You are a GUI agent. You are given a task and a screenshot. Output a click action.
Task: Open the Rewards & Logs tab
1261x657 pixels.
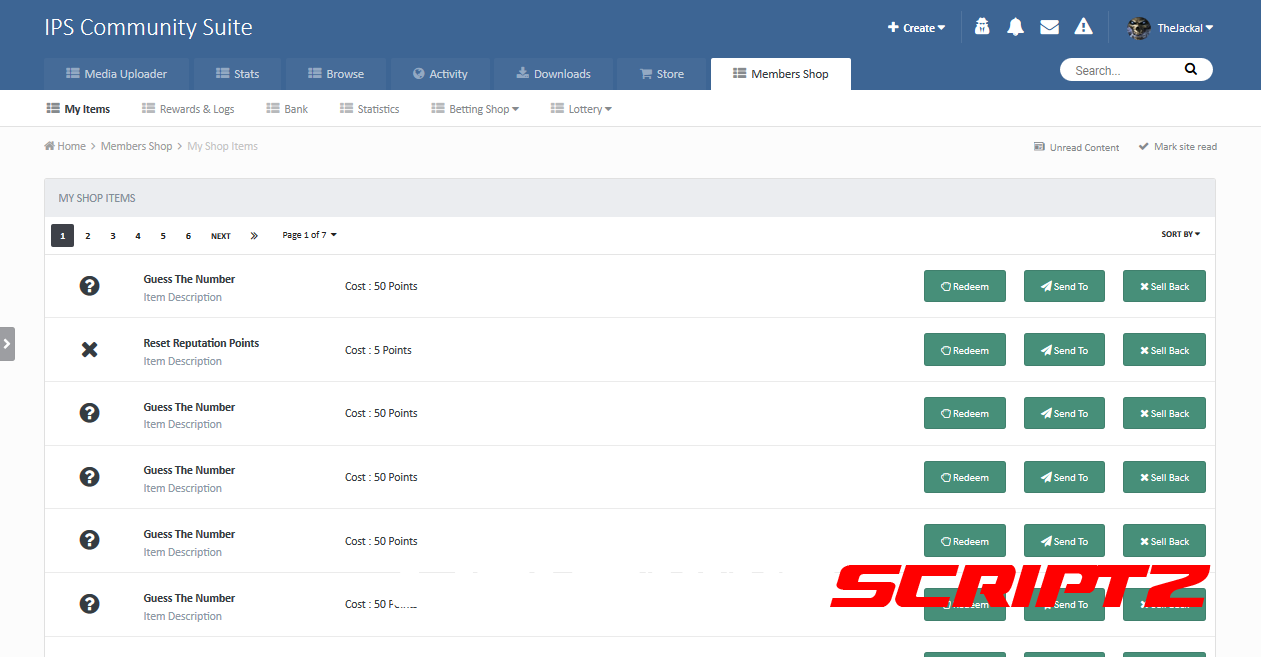(188, 109)
